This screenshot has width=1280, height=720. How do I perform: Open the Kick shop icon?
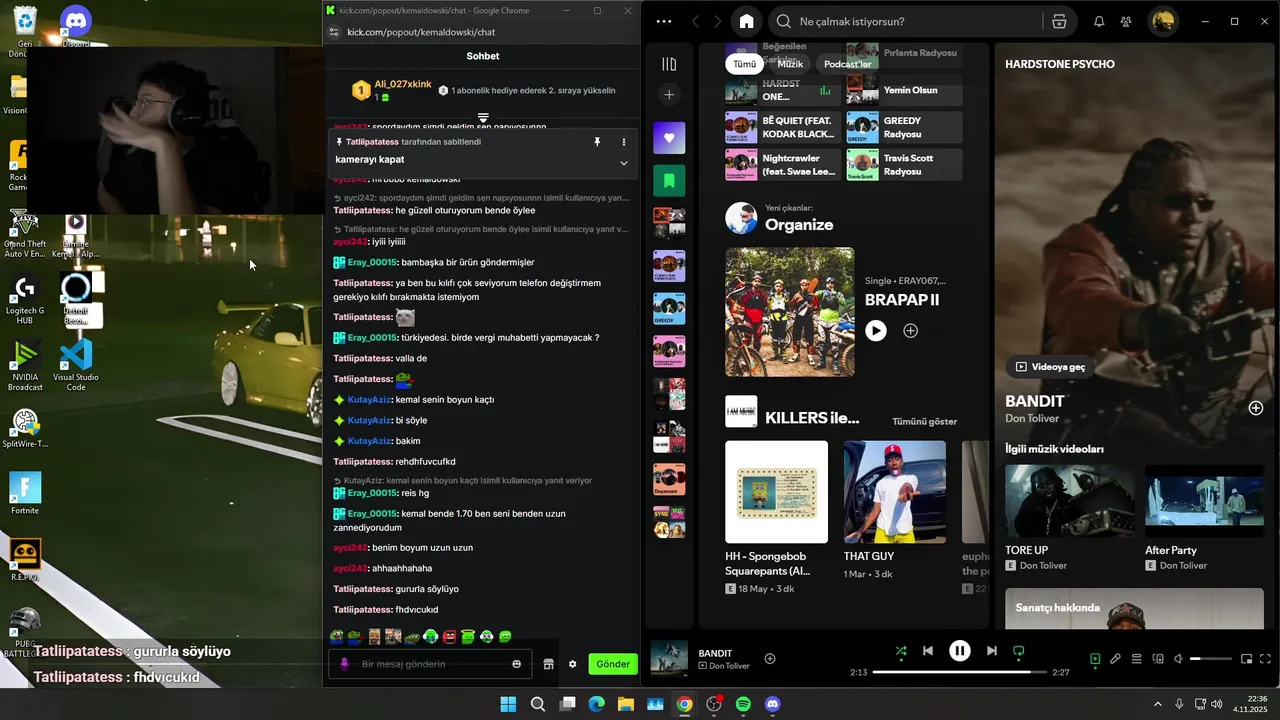(548, 664)
